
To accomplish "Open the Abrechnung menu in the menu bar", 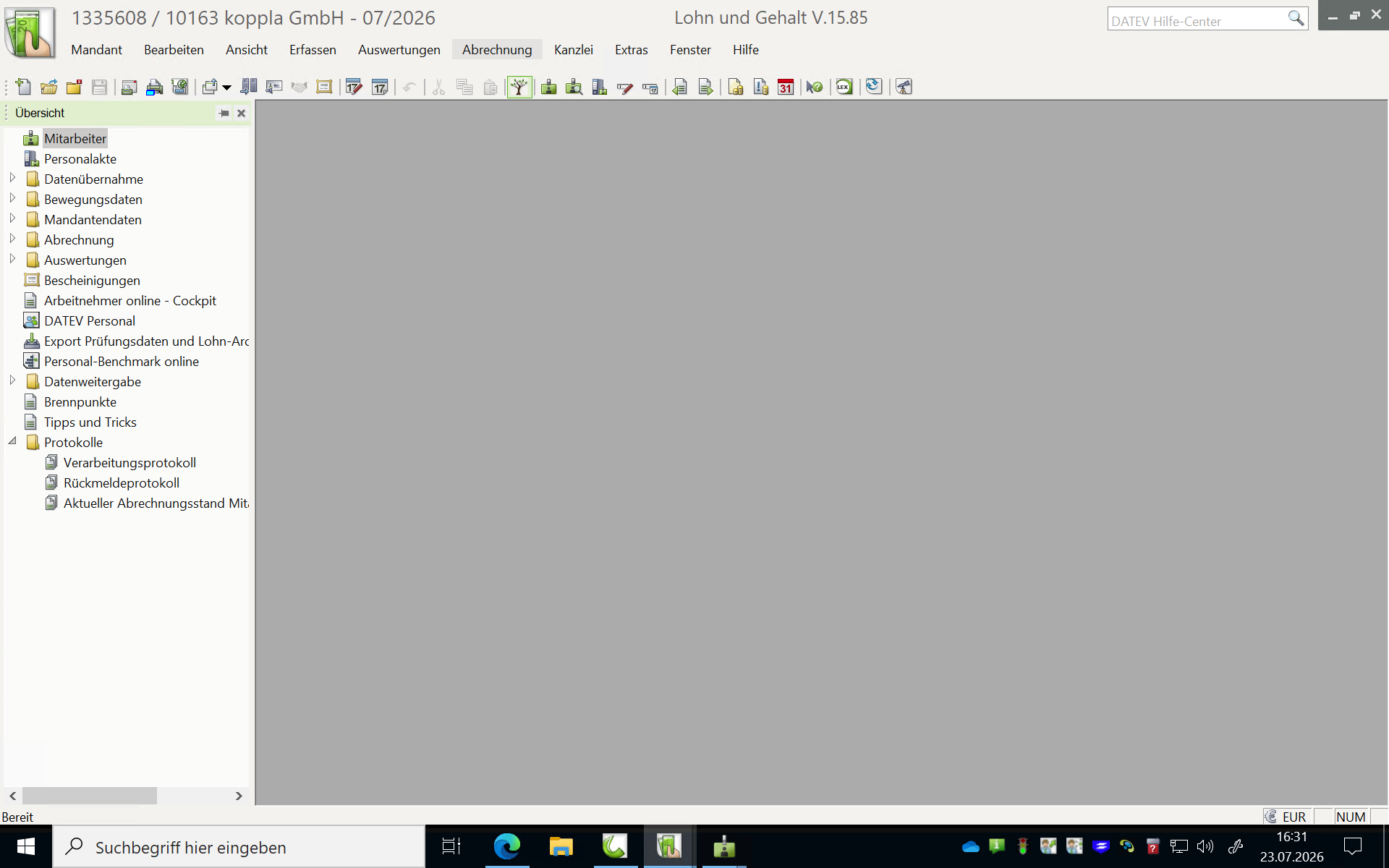I will click(x=497, y=50).
